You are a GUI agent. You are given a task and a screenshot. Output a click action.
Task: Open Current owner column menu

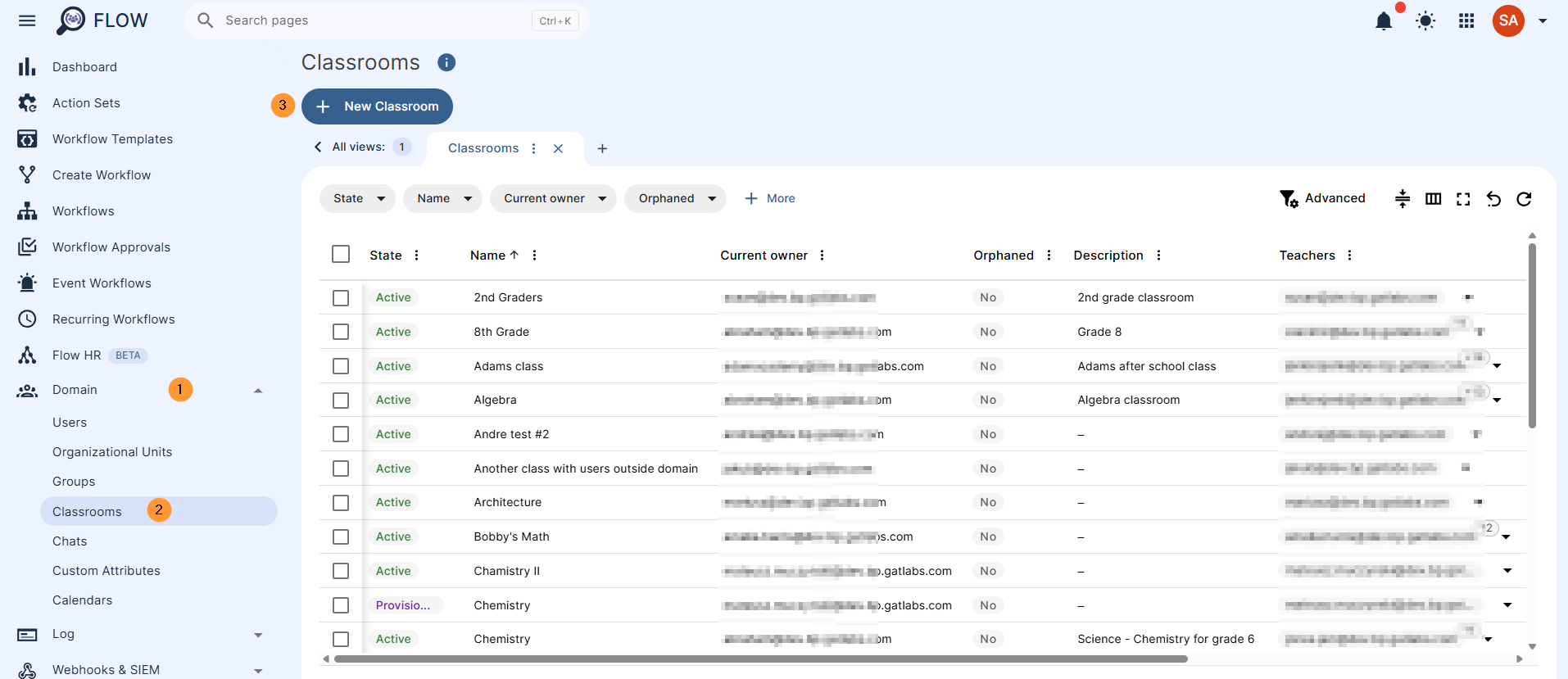[x=822, y=256]
